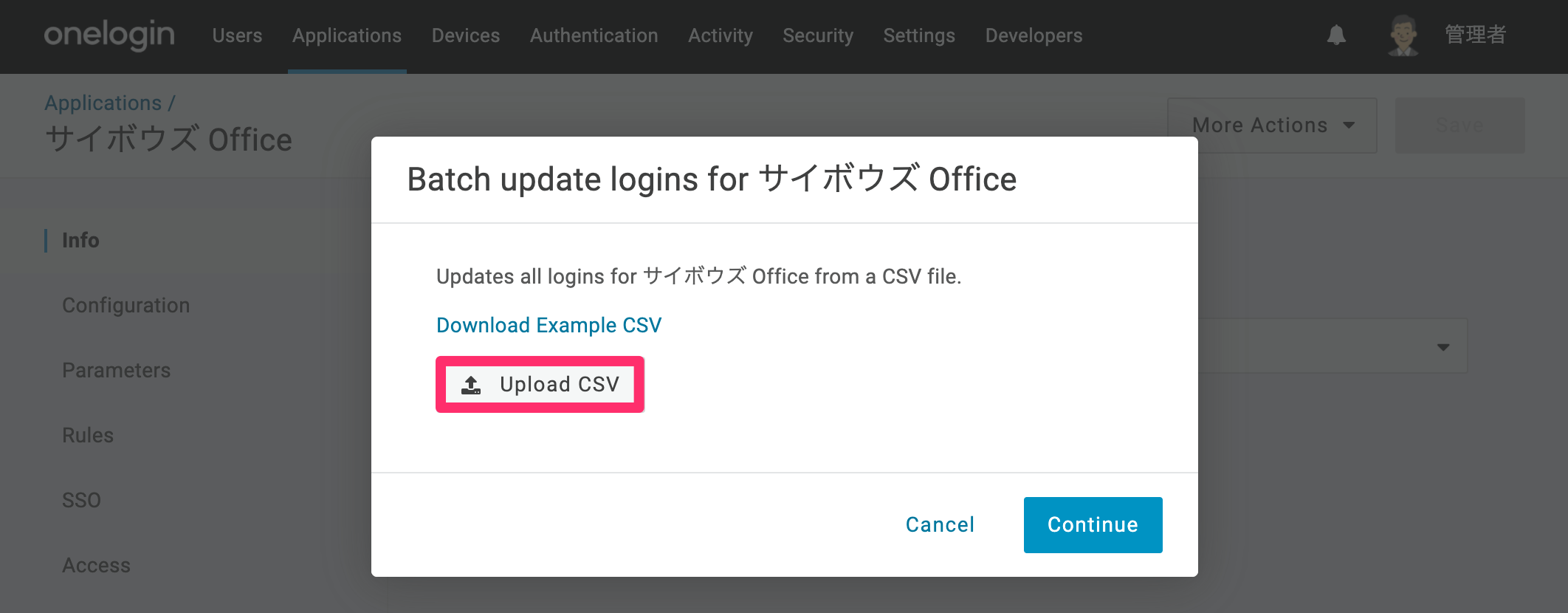1568x613 pixels.
Task: Switch to the Configuration tab
Action: 125,305
